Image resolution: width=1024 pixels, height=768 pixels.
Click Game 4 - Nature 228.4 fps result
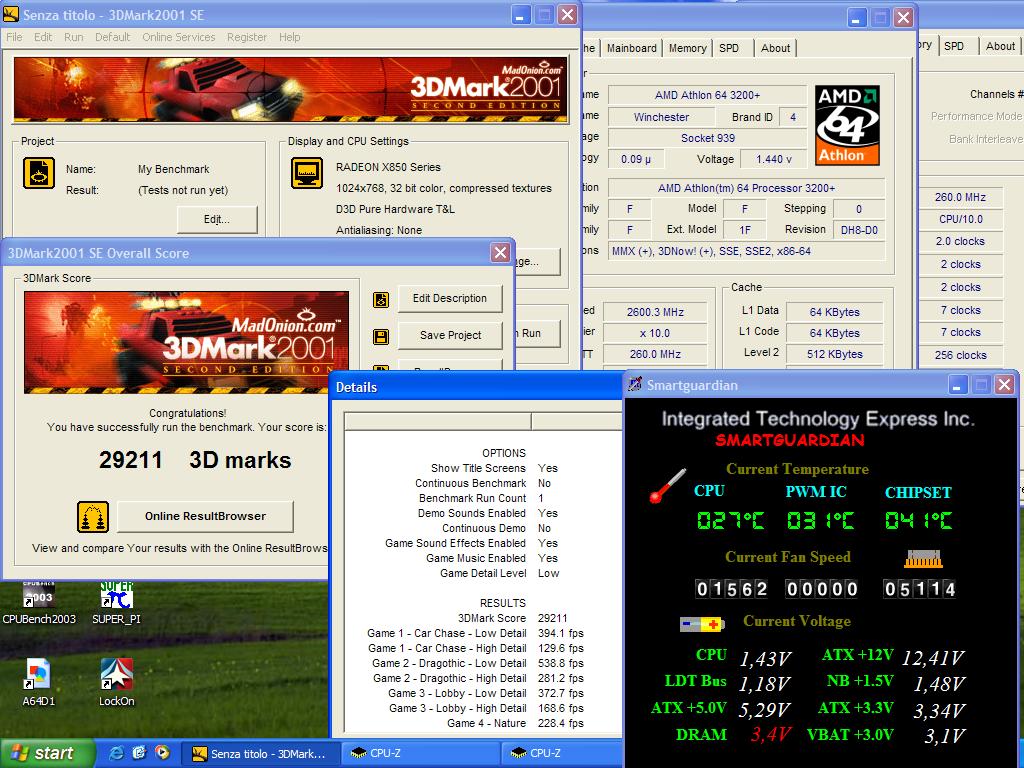(515, 724)
